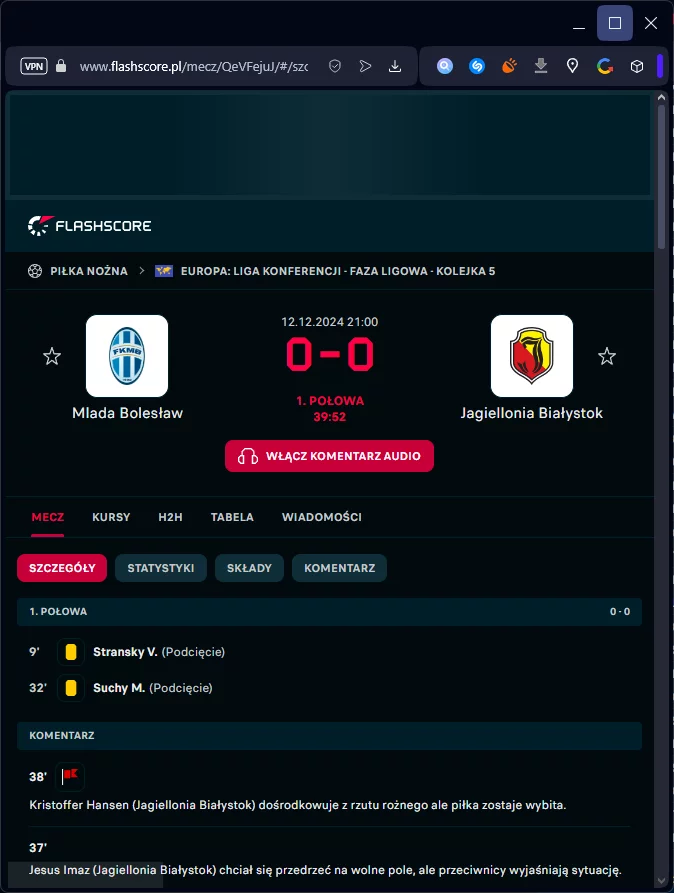Click the page vertical scrollbar thumb
Screen dimensions: 674x893
point(661,175)
